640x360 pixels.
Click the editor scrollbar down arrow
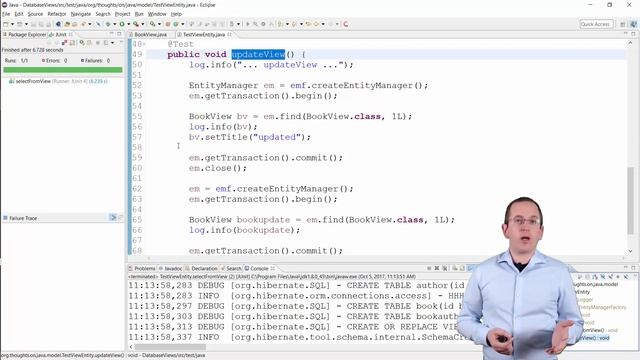[631, 251]
